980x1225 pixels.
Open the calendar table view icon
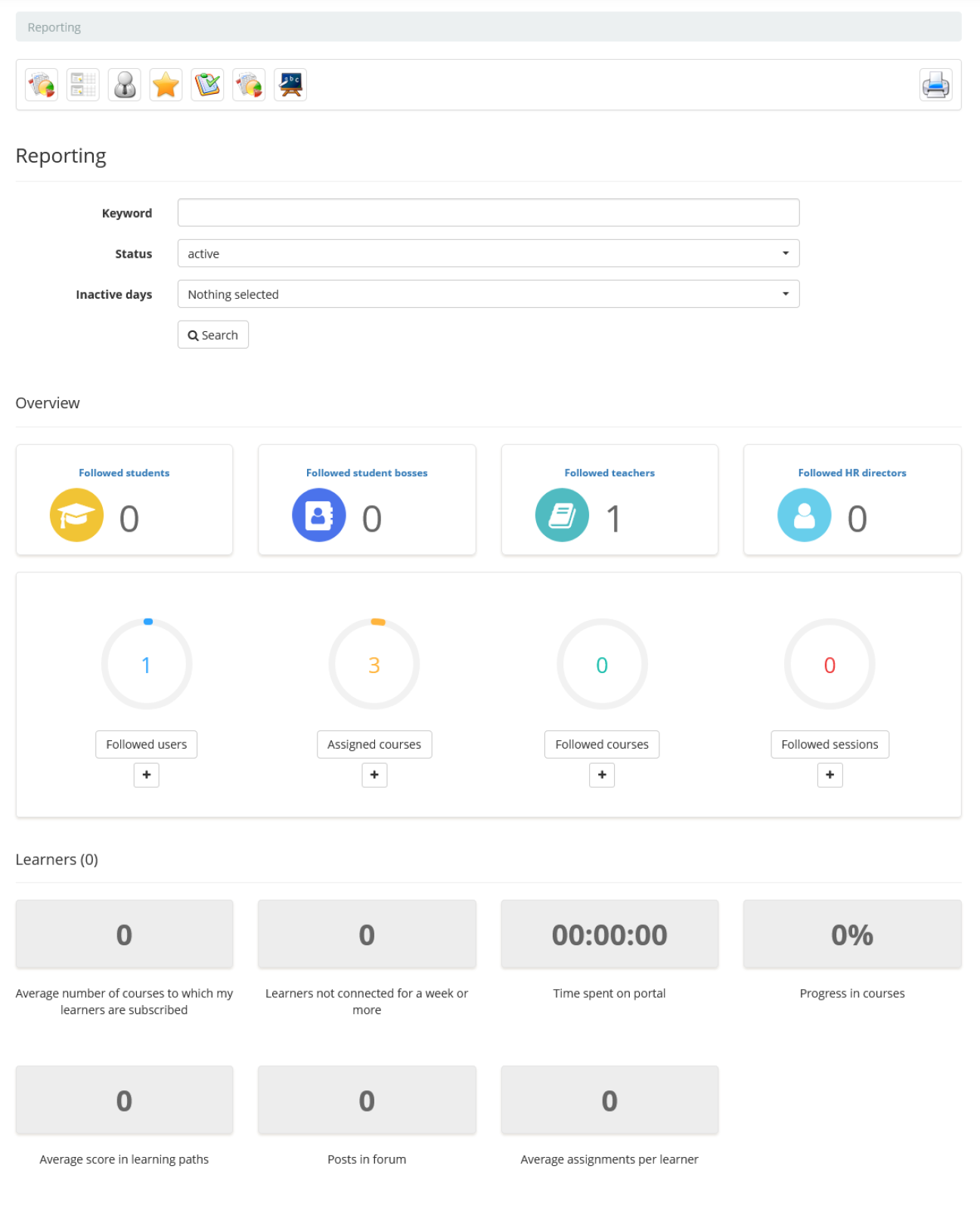pos(83,85)
